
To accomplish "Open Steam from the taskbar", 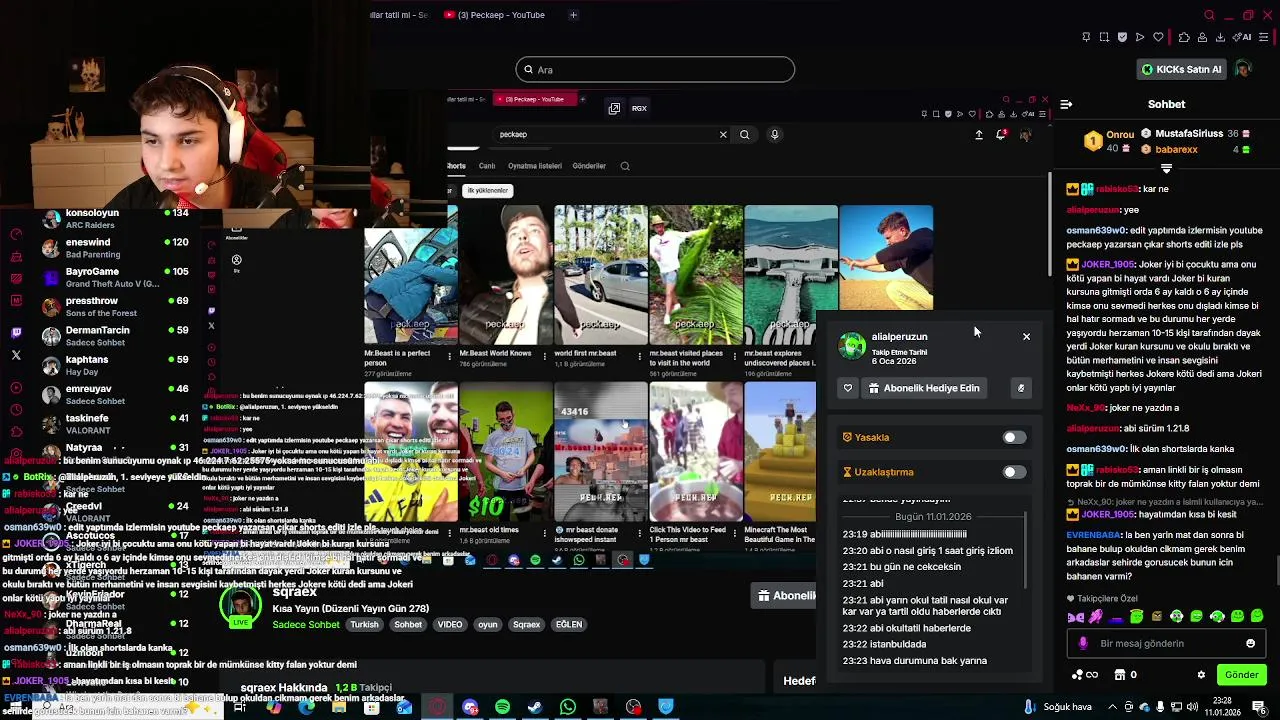I will point(535,707).
